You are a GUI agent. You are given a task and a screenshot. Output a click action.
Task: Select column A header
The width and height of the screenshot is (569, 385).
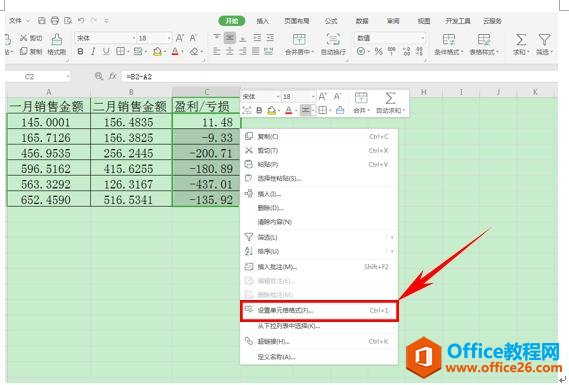[x=49, y=92]
